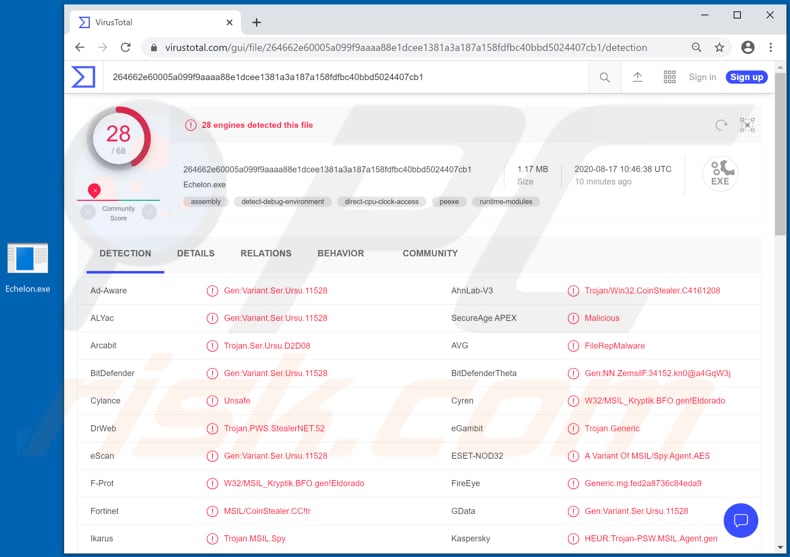
Task: Click the reanalyze refresh icon
Action: (721, 125)
